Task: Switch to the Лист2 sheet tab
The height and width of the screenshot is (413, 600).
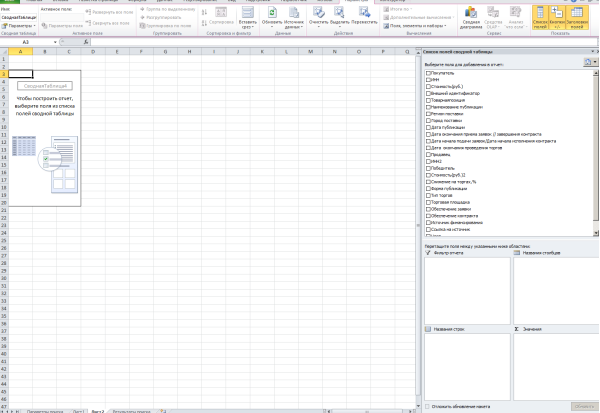Action: pyautogui.click(x=98, y=411)
